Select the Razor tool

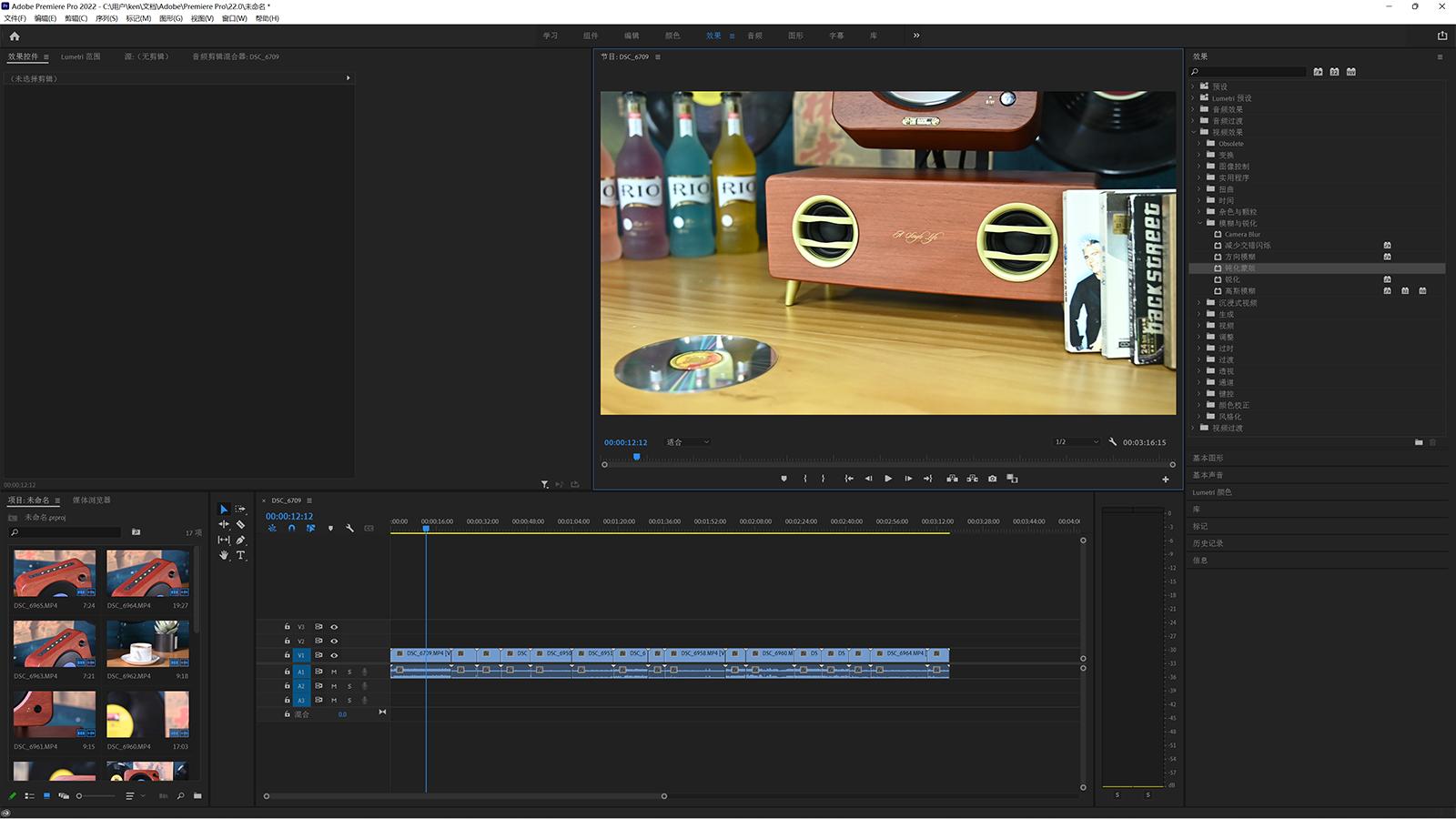[x=240, y=525]
